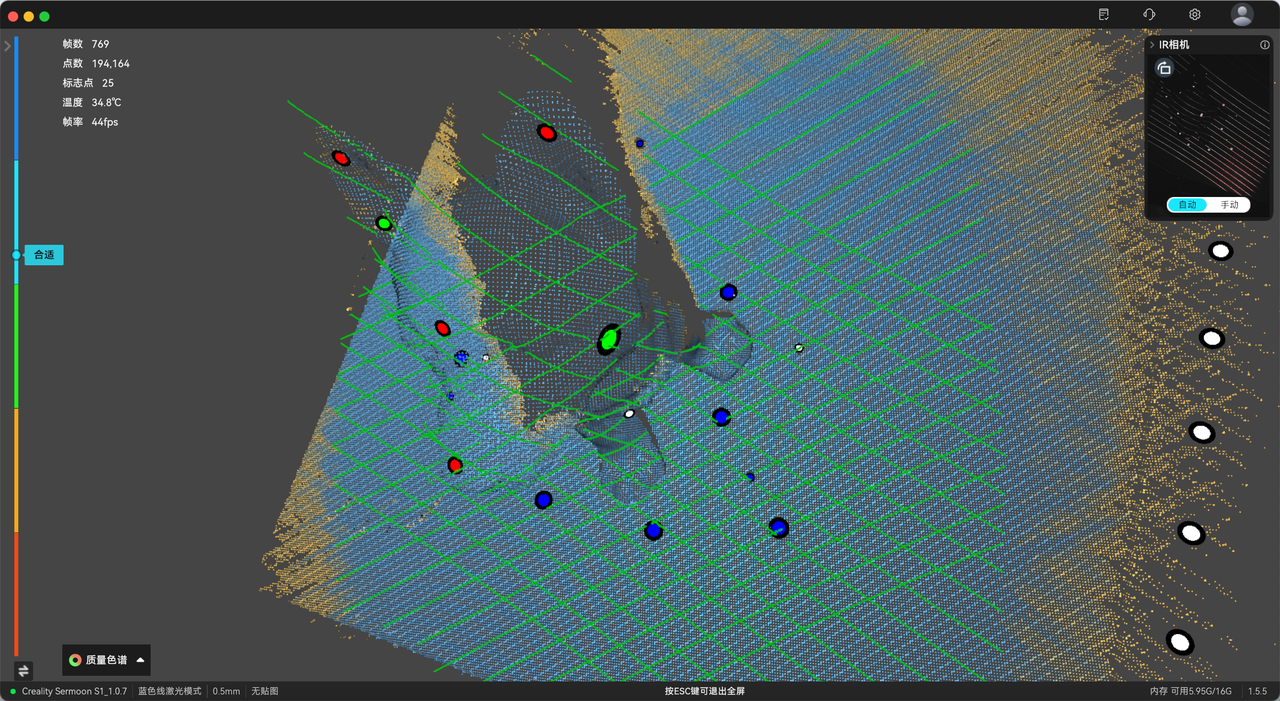The image size is (1280, 701).
Task: Click the rotate icon on the IR camera preview
Action: pyautogui.click(x=1163, y=68)
